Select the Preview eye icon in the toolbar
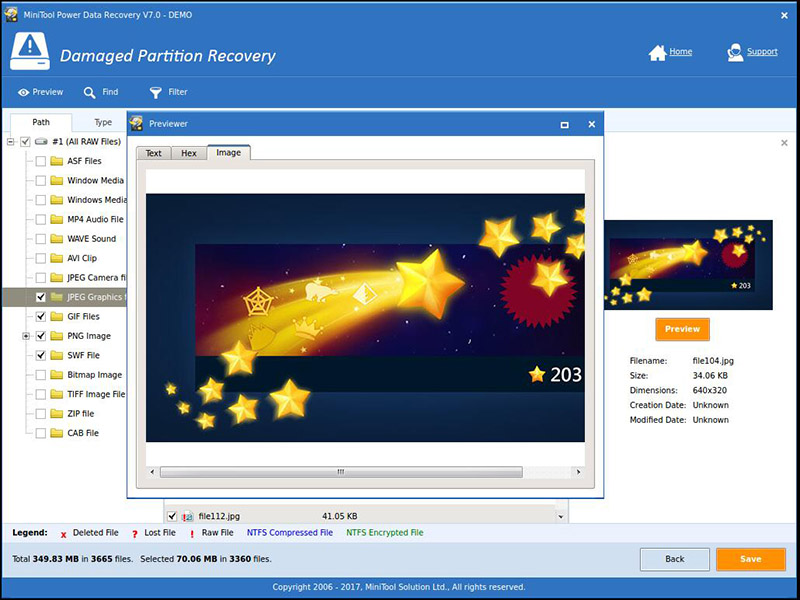Screen dimensions: 800x600 (x=22, y=91)
